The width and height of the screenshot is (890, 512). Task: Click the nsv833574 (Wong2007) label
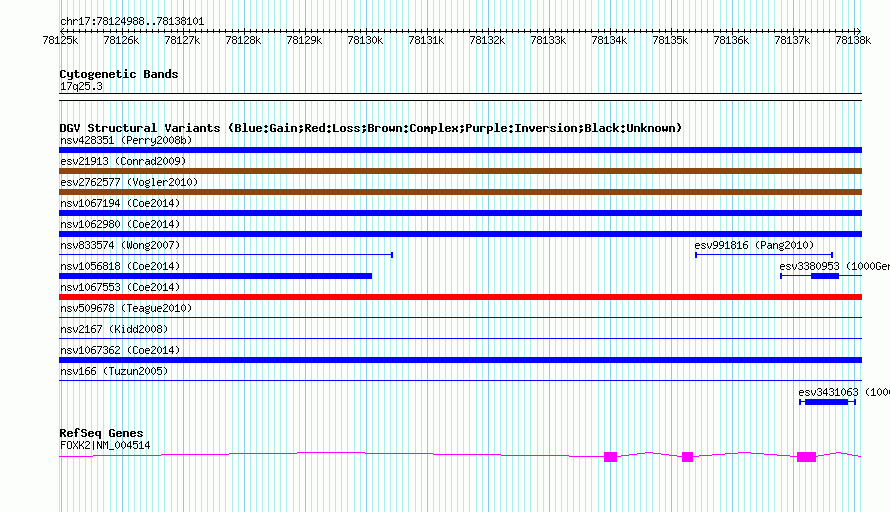click(120, 245)
